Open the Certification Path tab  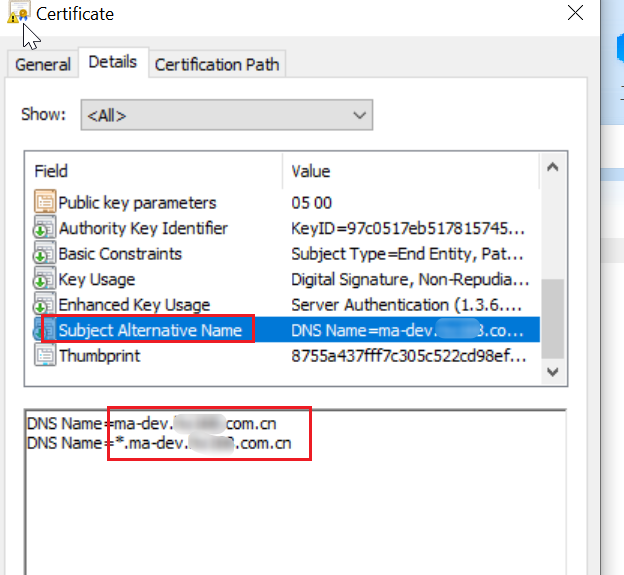click(x=217, y=64)
